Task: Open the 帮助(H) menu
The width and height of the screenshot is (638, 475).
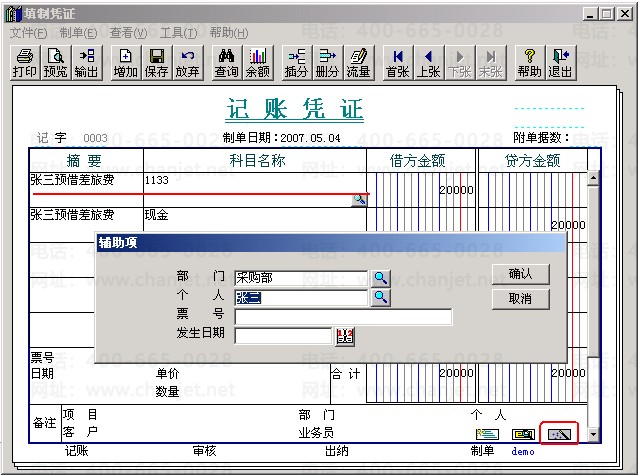Action: click(229, 33)
